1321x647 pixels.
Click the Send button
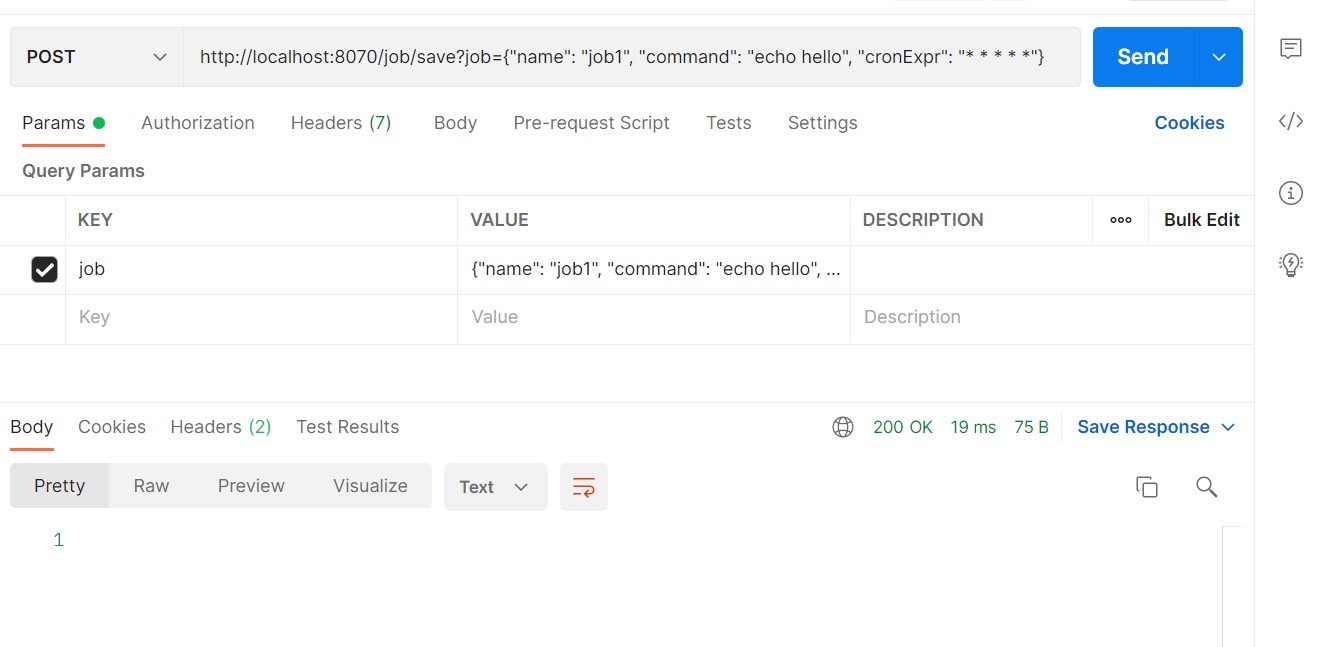click(x=1143, y=57)
